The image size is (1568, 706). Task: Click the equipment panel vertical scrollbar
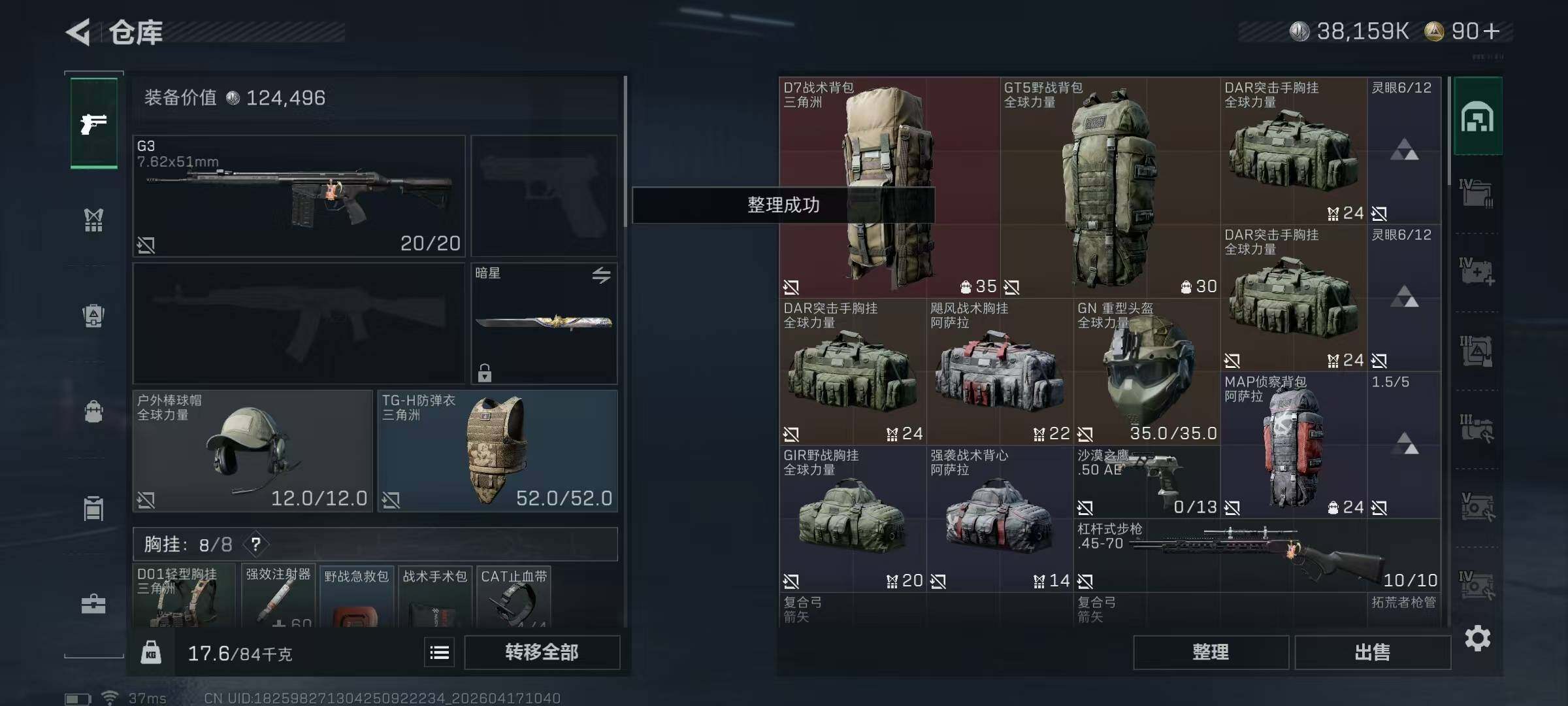tap(625, 152)
